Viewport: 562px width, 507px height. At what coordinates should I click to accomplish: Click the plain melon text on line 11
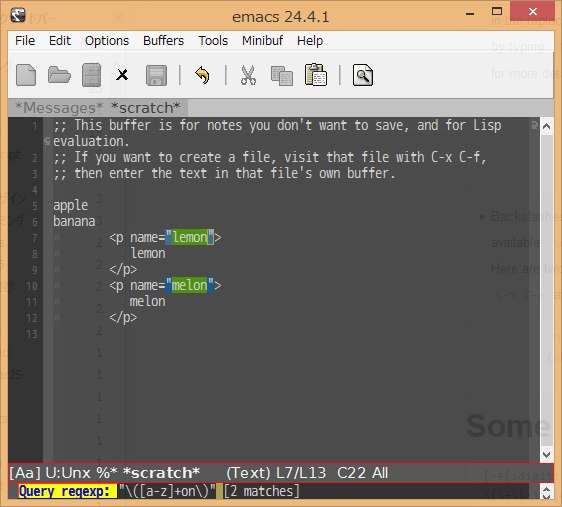148,301
